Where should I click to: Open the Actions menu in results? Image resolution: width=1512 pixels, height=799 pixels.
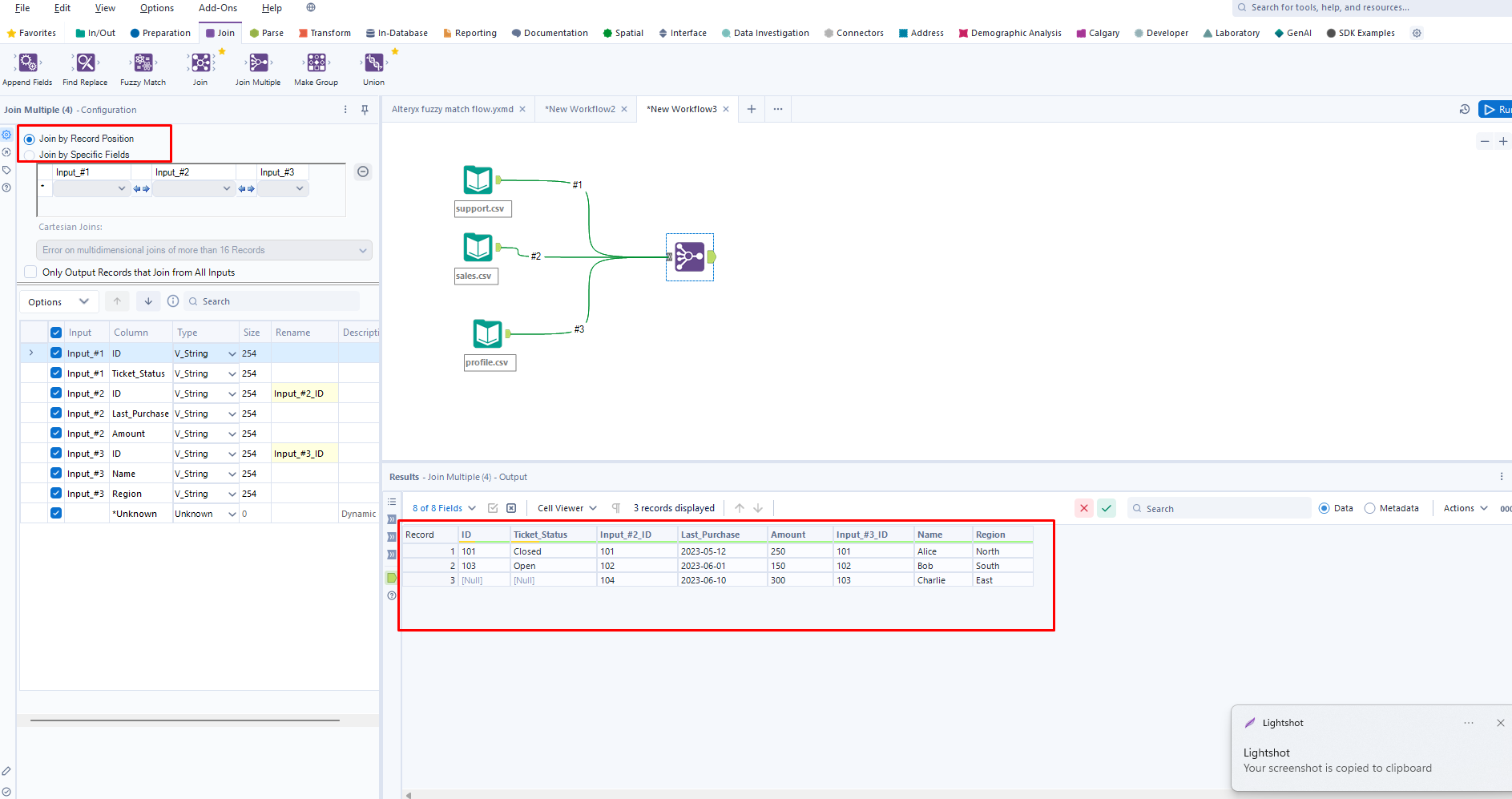coord(1465,508)
